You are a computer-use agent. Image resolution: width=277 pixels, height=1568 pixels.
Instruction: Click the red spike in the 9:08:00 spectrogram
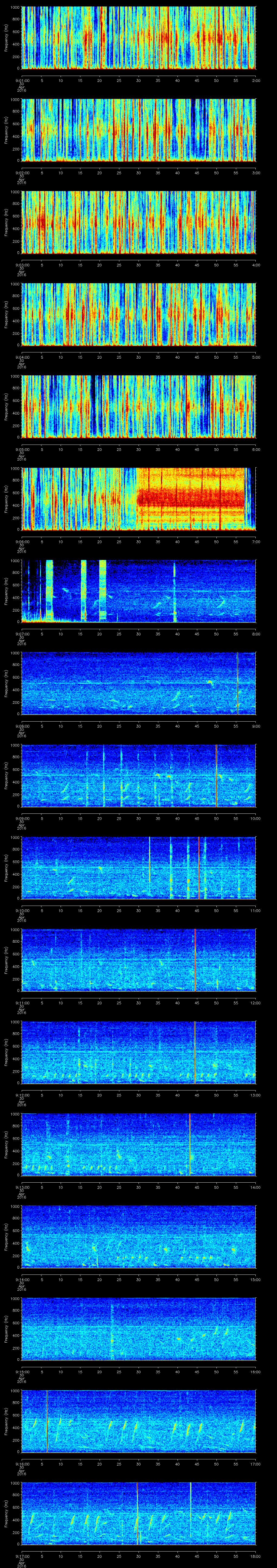(x=238, y=683)
